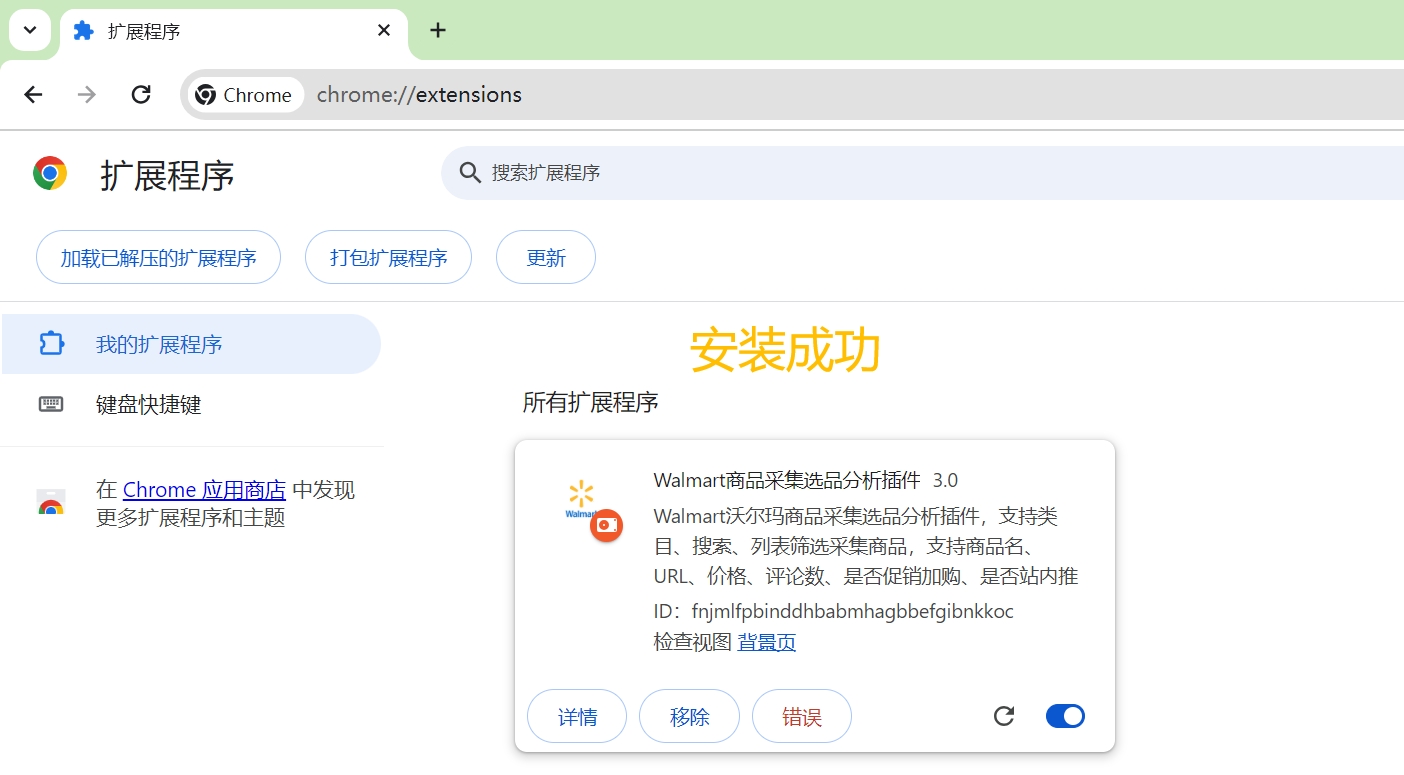Viewport: 1404px width, 775px height.
Task: Open the Chrome 应用商店 link
Action: (204, 490)
